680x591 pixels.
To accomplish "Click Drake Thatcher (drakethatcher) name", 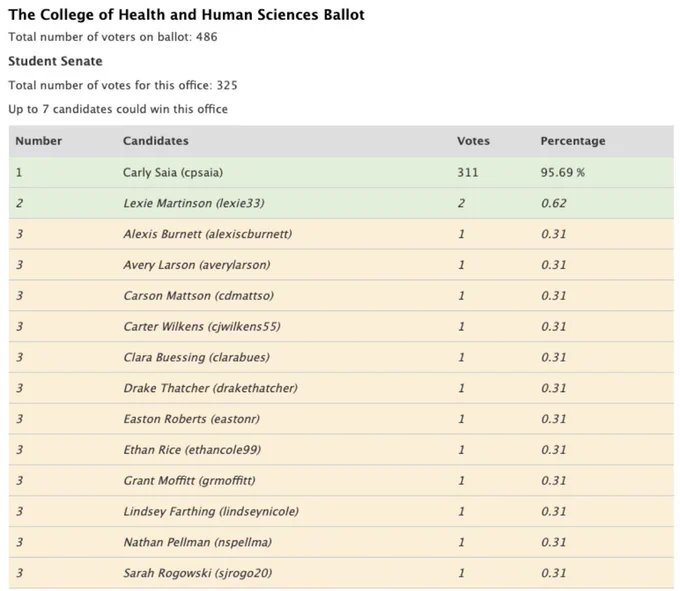I will click(210, 388).
